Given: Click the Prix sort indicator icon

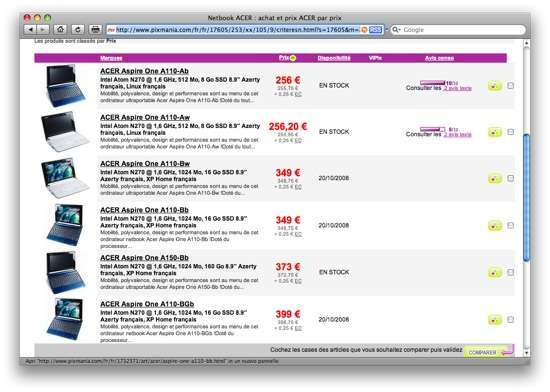Looking at the screenshot, I should tap(293, 58).
